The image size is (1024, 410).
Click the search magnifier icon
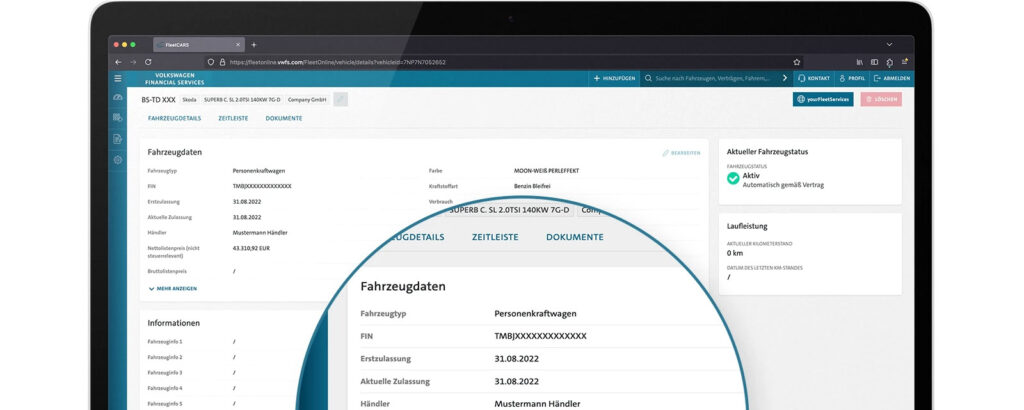(648, 78)
